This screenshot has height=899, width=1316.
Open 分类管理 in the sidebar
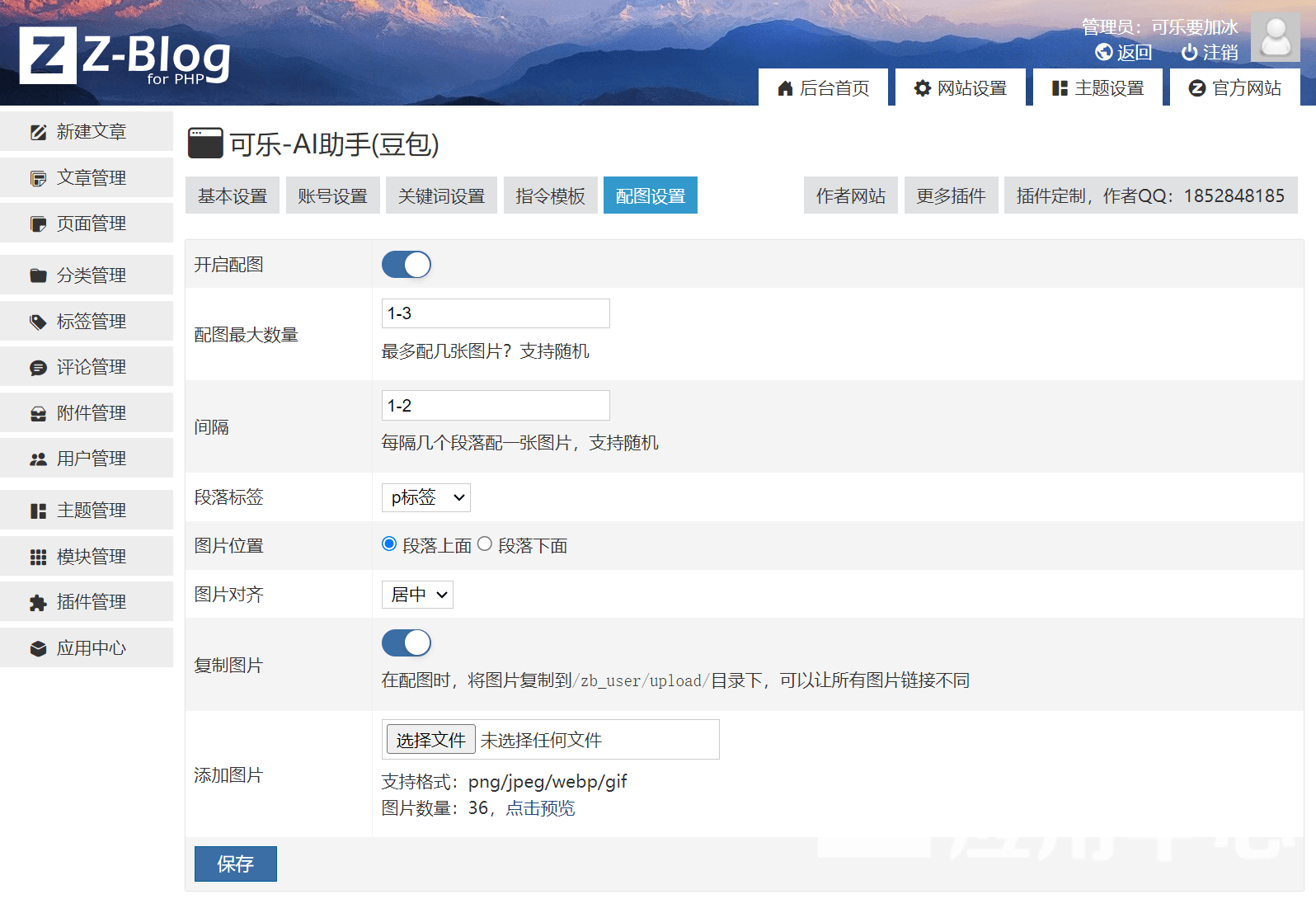pos(87,275)
